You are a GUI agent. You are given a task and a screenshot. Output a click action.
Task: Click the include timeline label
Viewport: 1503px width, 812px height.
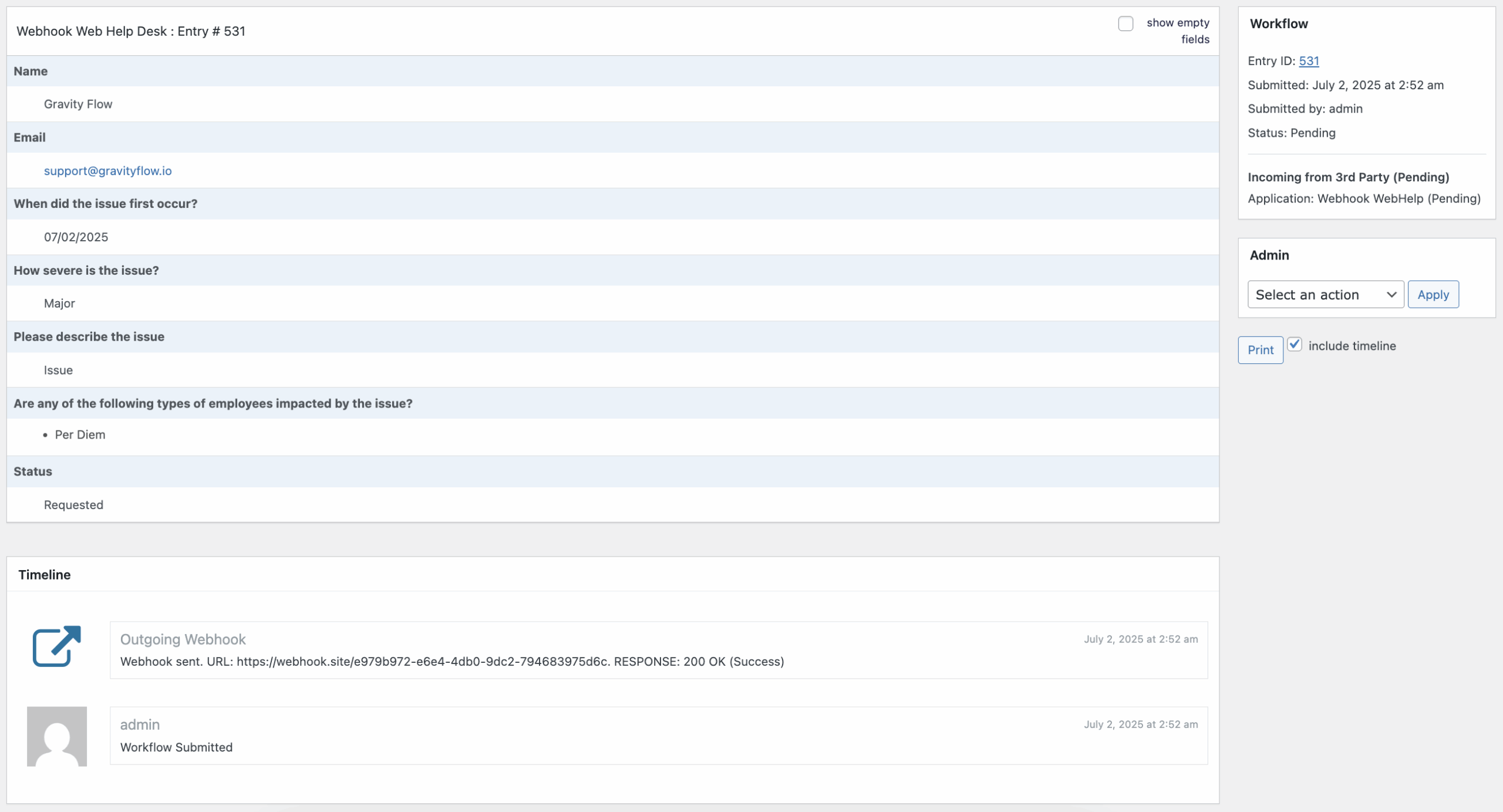[1352, 346]
